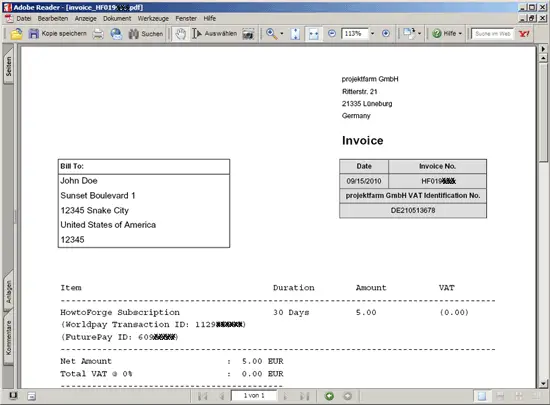Open the Kommentare side tab
This screenshot has height=405, width=550.
point(8,338)
